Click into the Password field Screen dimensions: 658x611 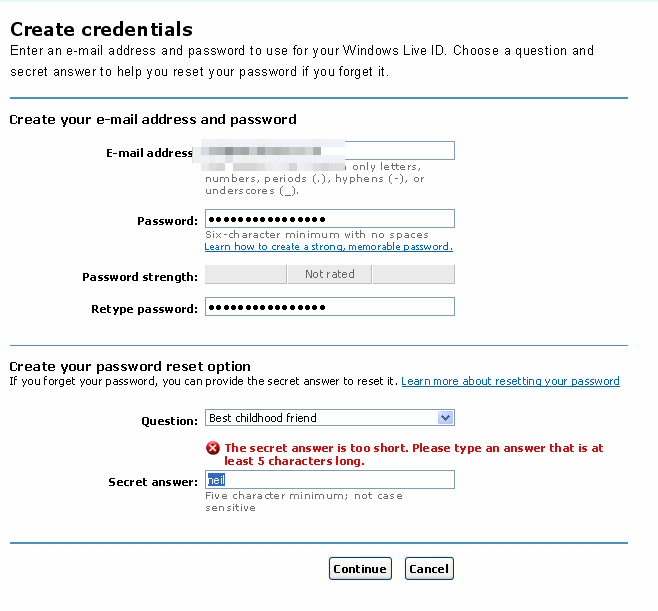(x=329, y=219)
